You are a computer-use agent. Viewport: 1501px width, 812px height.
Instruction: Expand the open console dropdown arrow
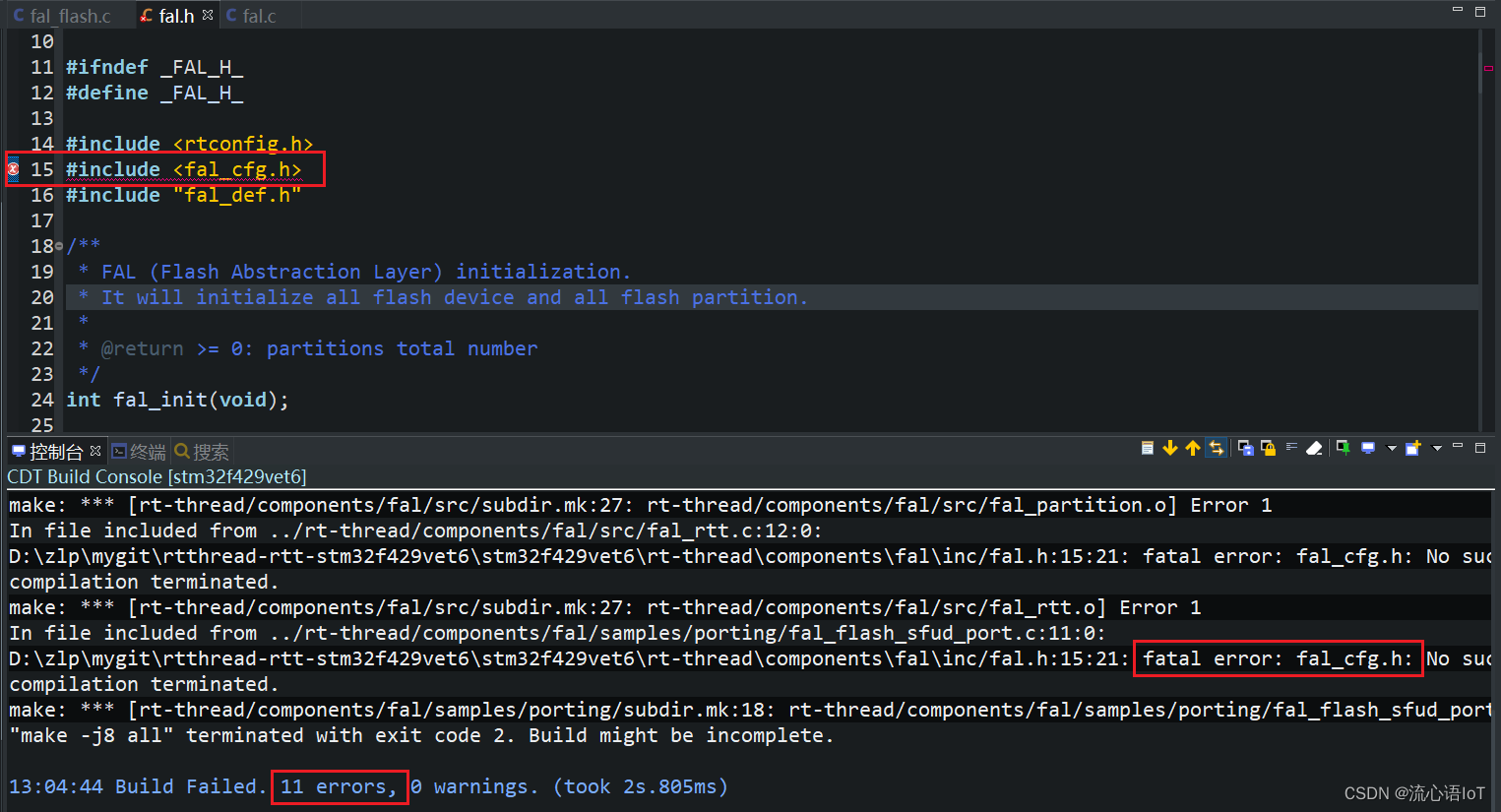[1437, 448]
